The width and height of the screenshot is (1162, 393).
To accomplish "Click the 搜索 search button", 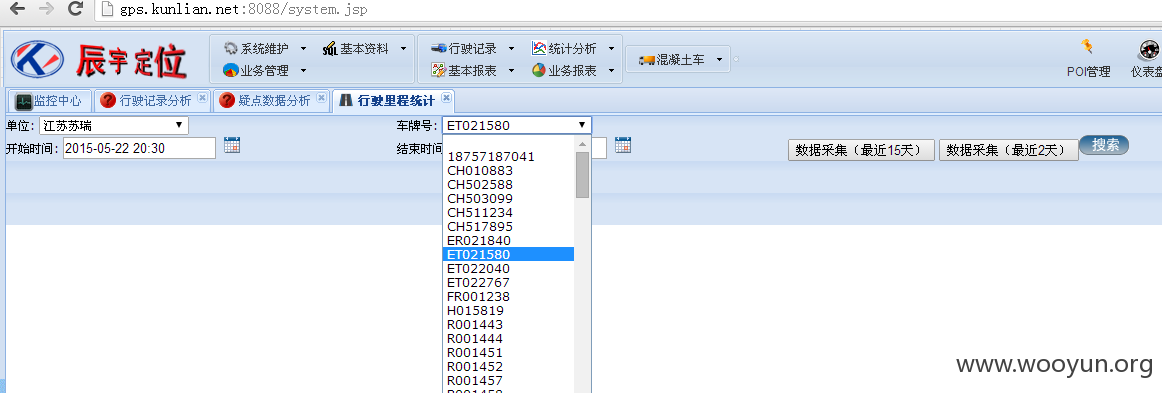I will click(x=1104, y=145).
